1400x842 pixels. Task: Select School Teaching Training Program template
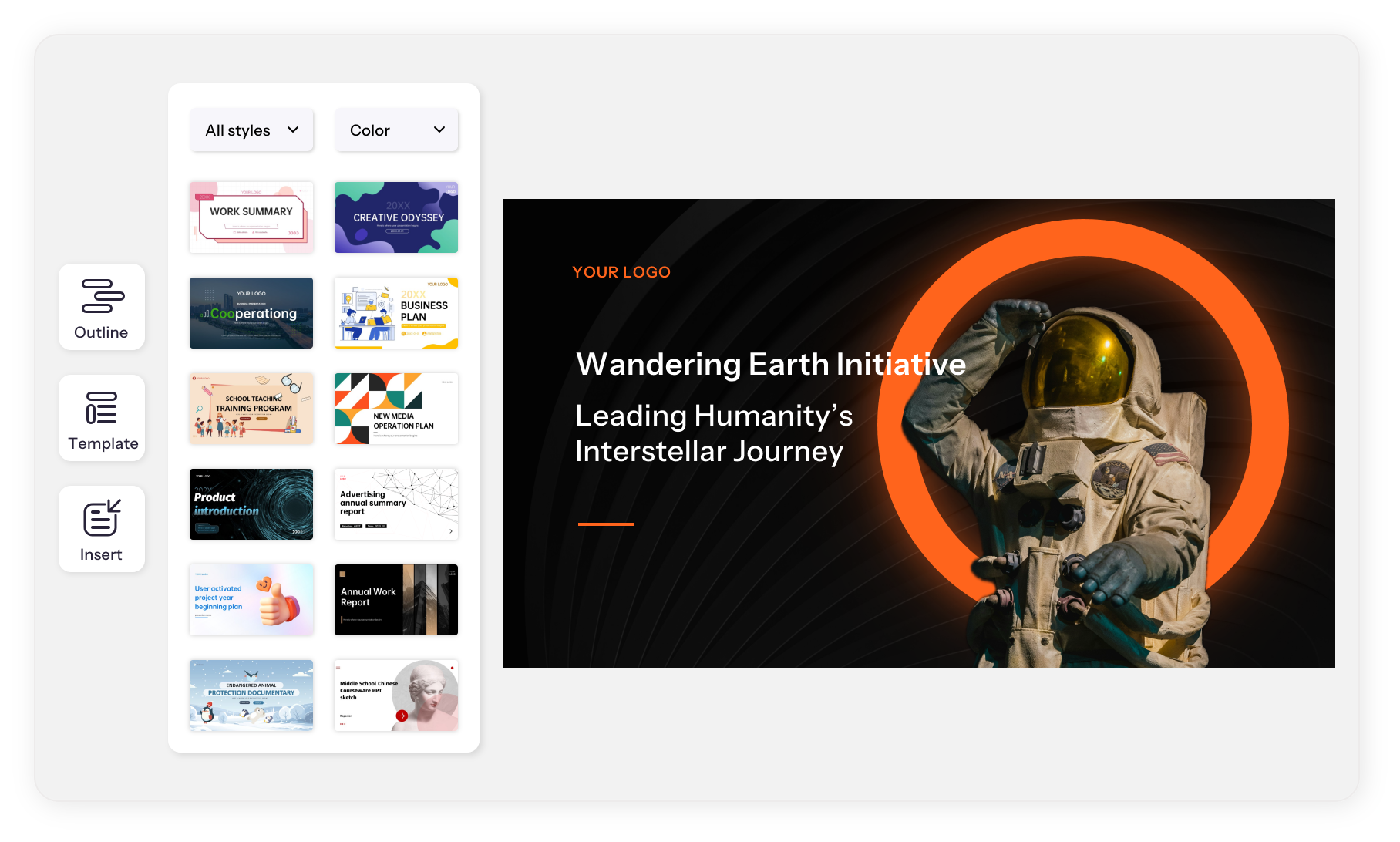[251, 409]
